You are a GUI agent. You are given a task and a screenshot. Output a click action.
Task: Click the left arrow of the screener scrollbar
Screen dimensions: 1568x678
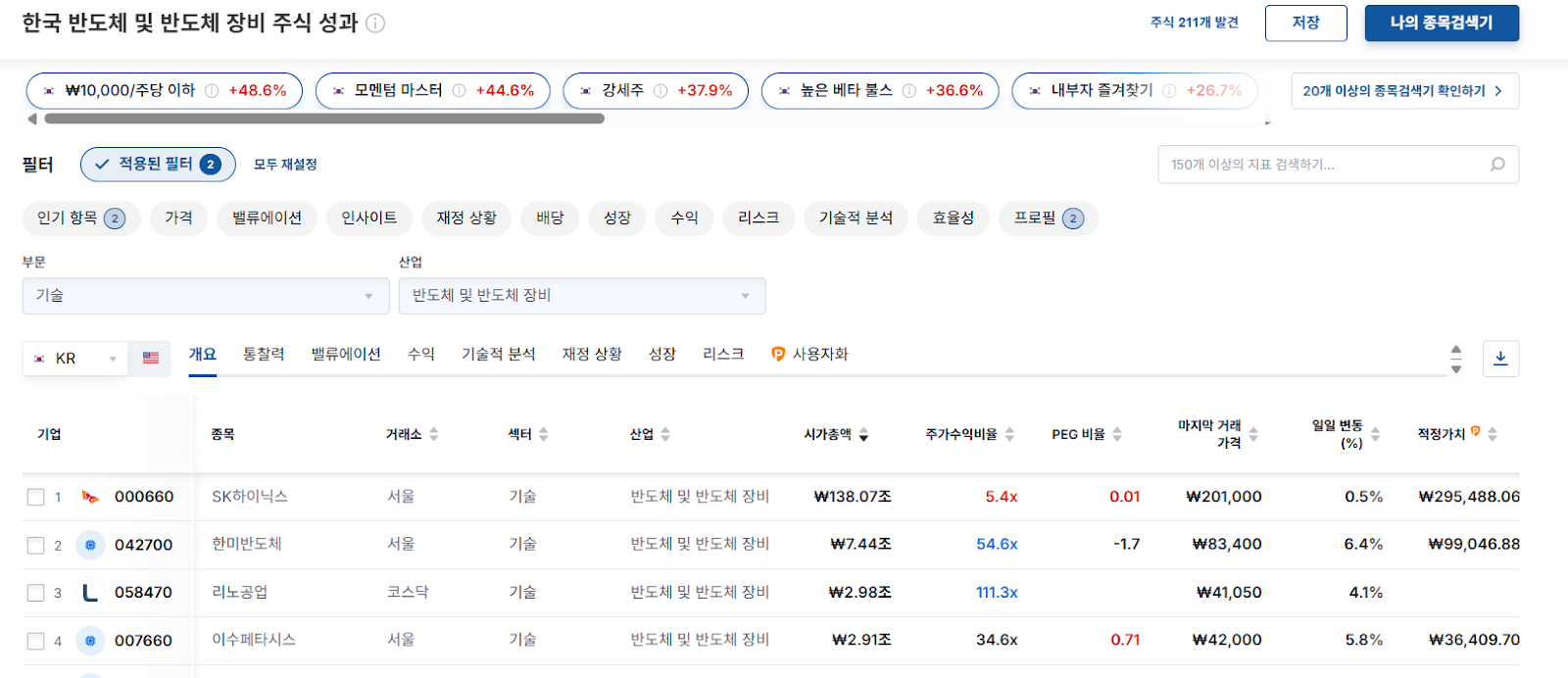point(32,119)
